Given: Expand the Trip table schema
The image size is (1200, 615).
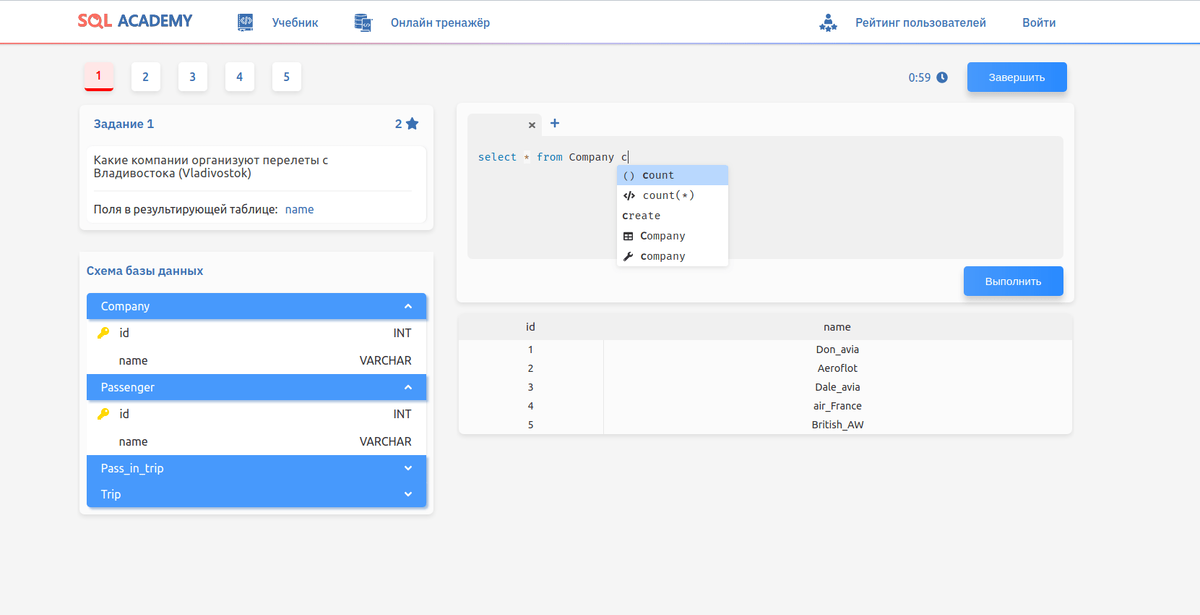Looking at the screenshot, I should point(408,494).
